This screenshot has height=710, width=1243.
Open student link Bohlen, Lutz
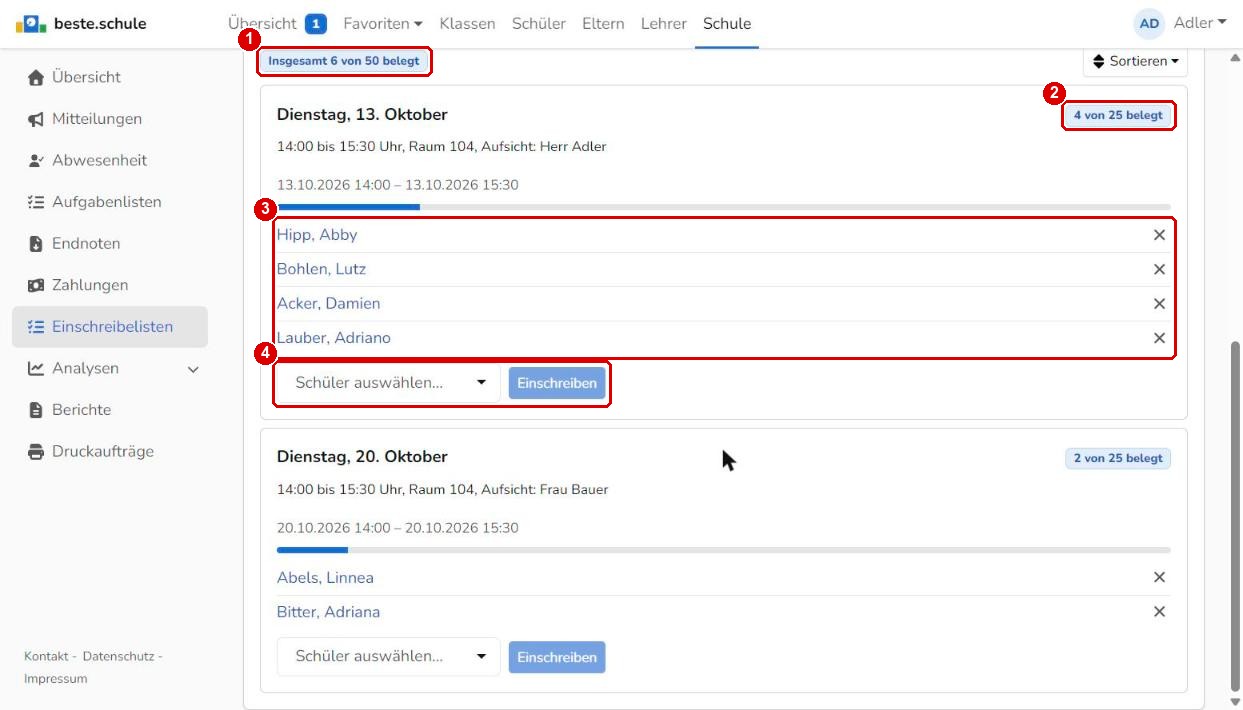[321, 269]
